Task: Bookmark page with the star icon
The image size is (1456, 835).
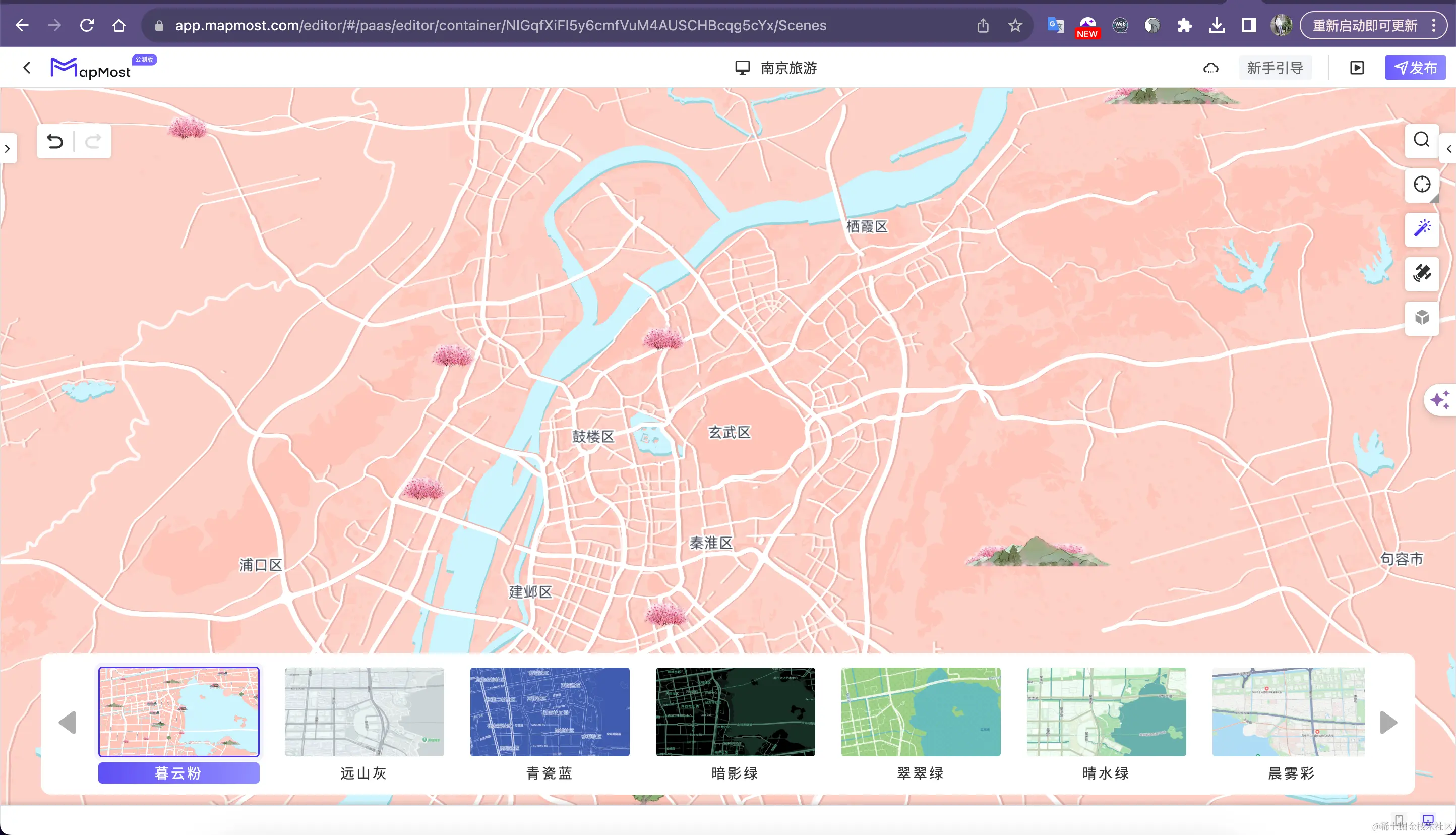Action: pyautogui.click(x=1015, y=25)
